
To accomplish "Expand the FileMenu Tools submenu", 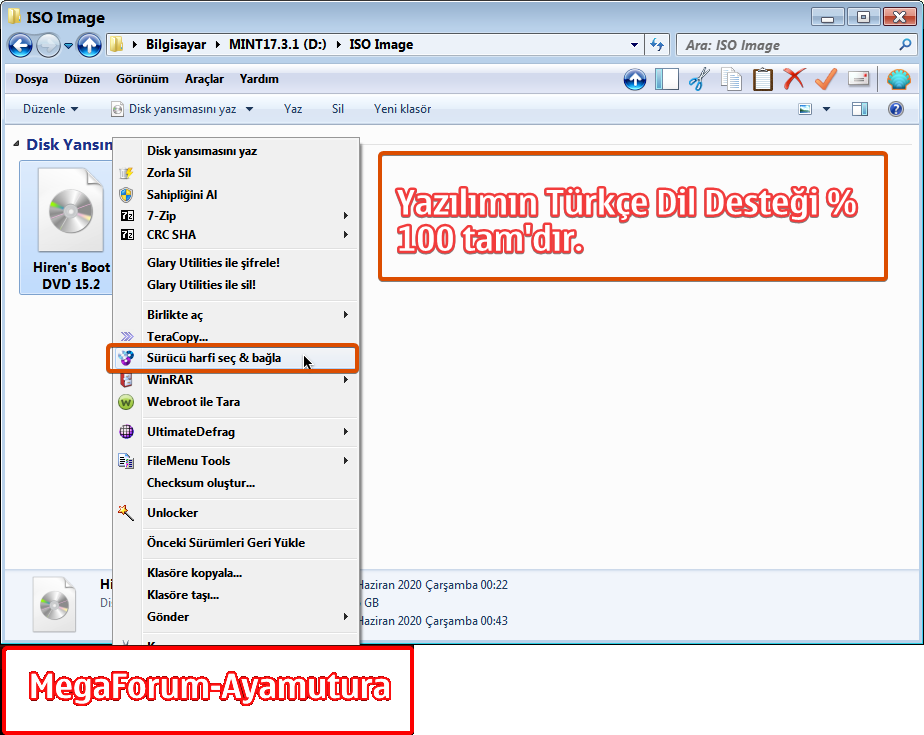I will (x=236, y=461).
